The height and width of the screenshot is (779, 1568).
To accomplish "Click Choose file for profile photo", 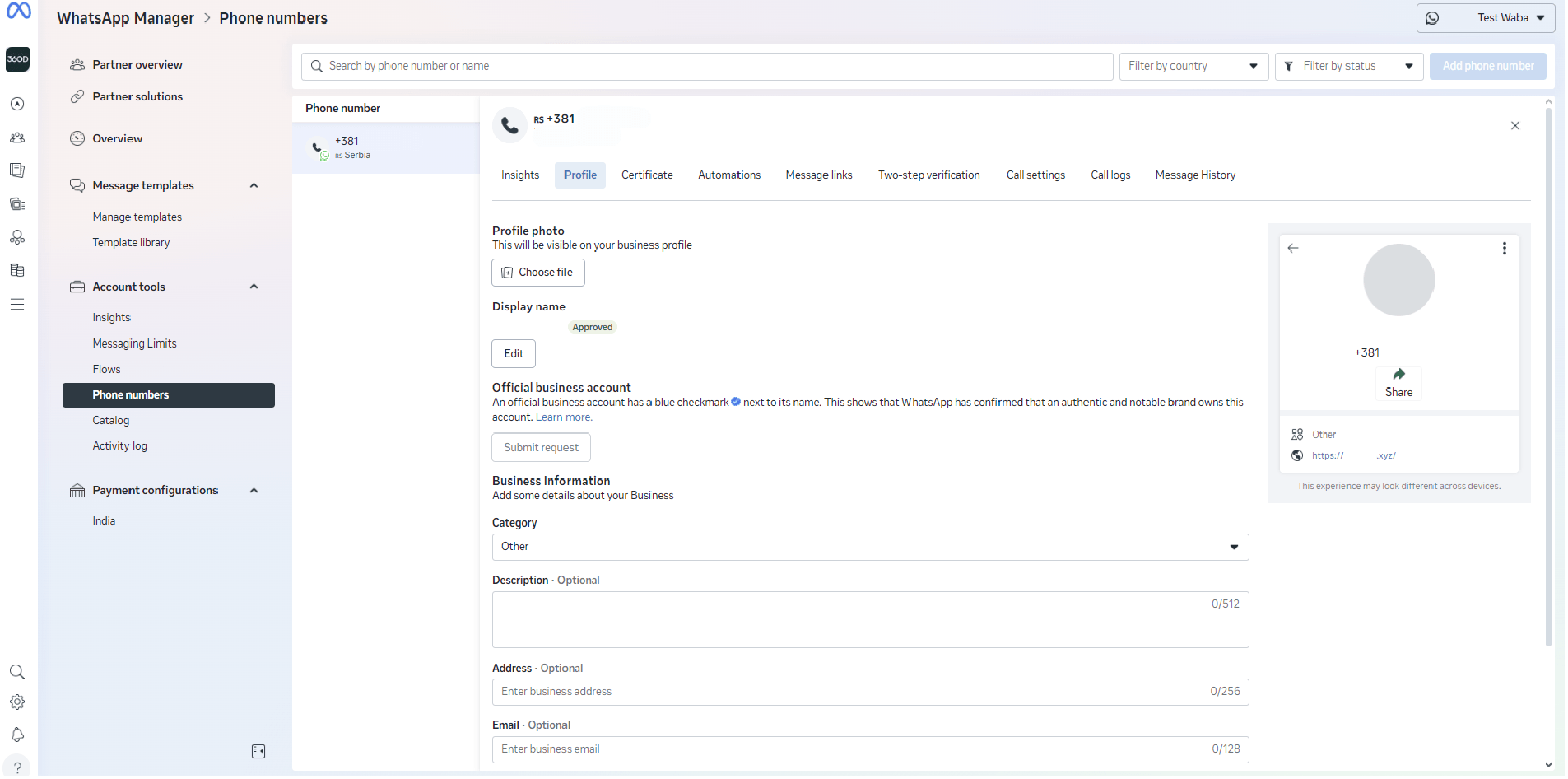I will click(538, 273).
